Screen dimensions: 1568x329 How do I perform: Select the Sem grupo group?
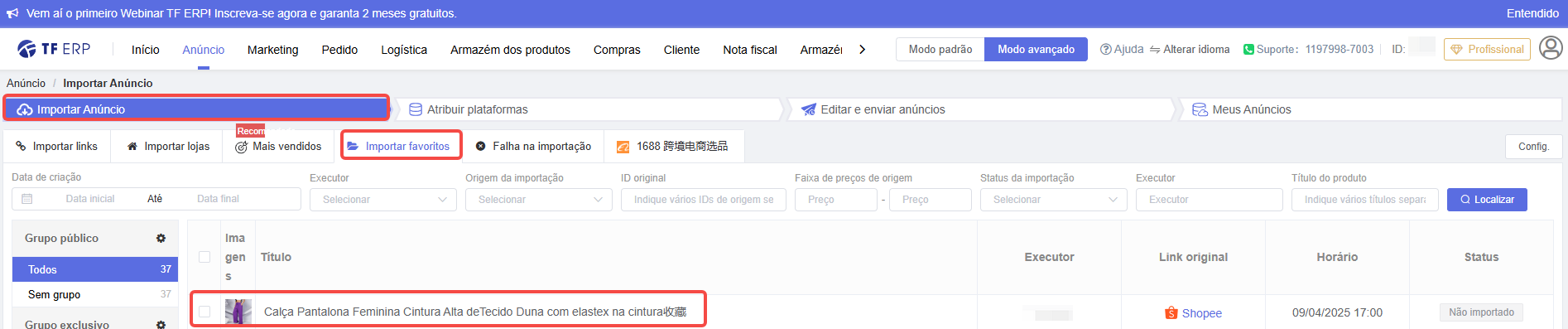pos(95,294)
